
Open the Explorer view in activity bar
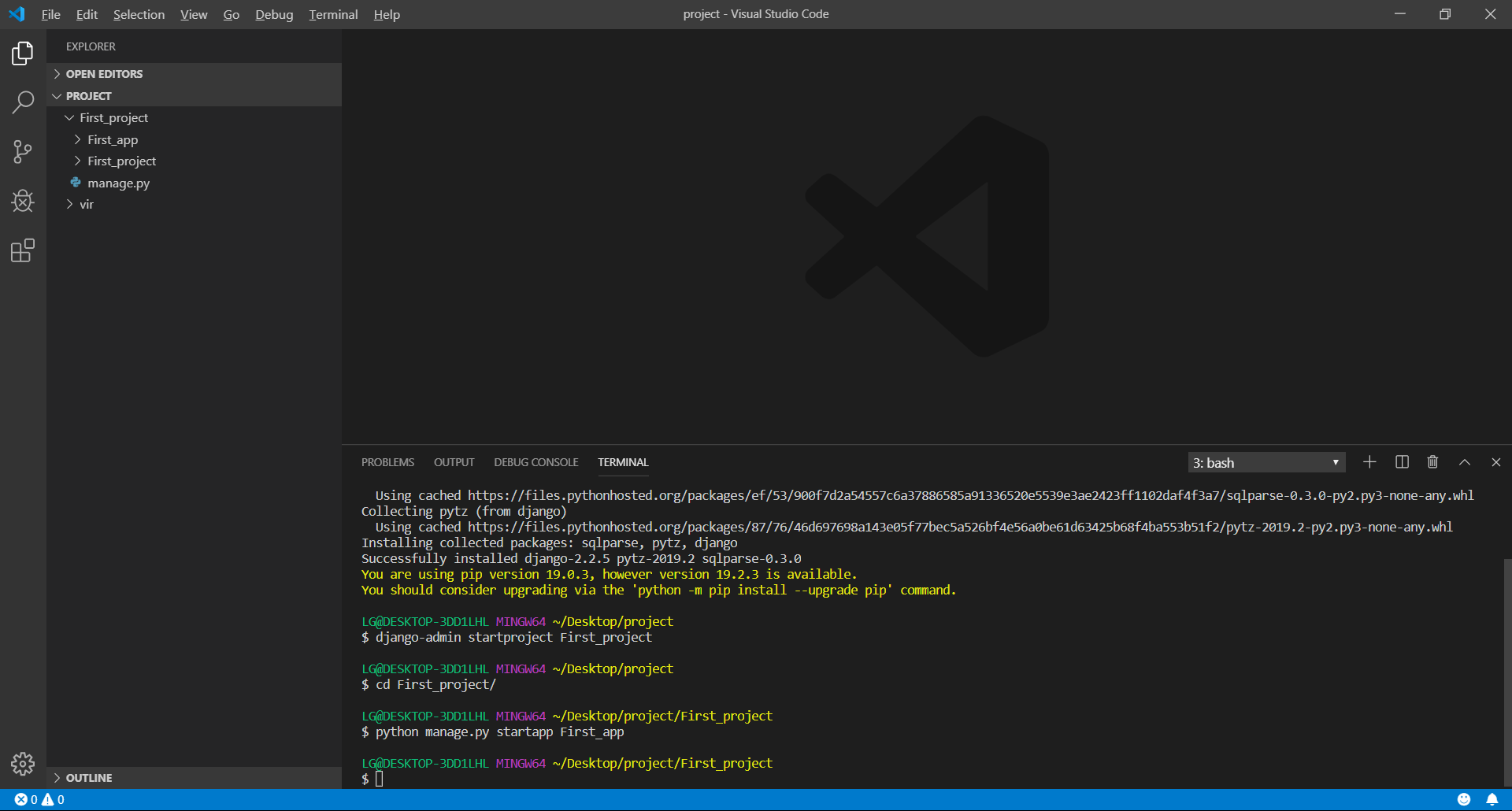tap(23, 54)
